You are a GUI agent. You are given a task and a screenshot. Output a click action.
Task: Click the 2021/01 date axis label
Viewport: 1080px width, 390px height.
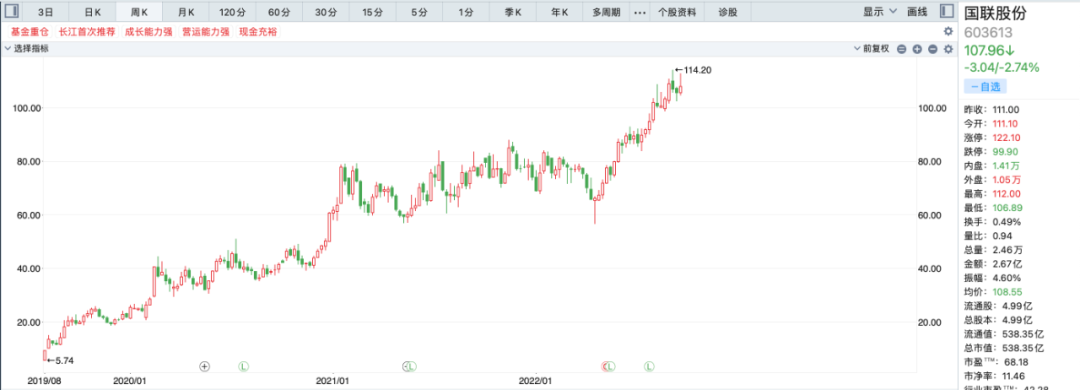333,380
